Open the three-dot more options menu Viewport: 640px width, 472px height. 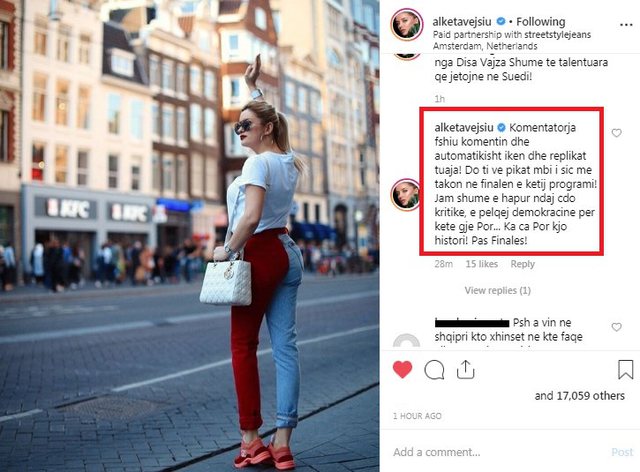click(626, 25)
